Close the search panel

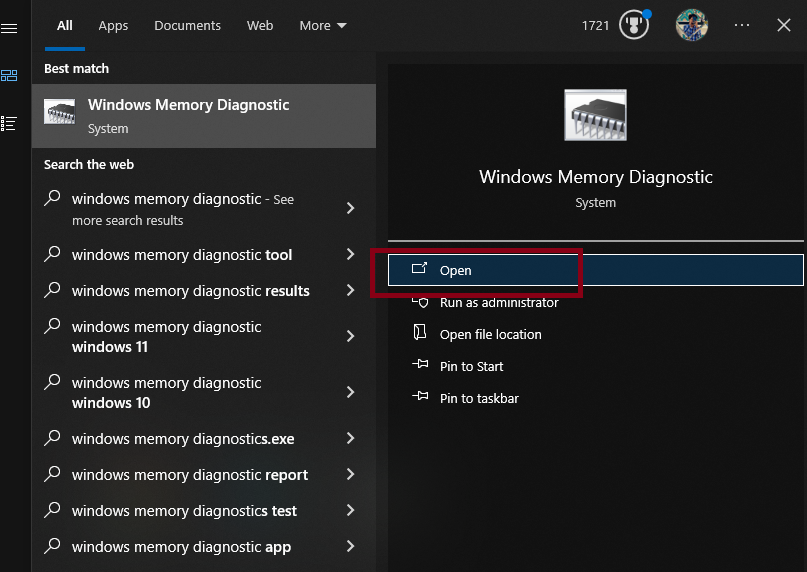pyautogui.click(x=784, y=26)
